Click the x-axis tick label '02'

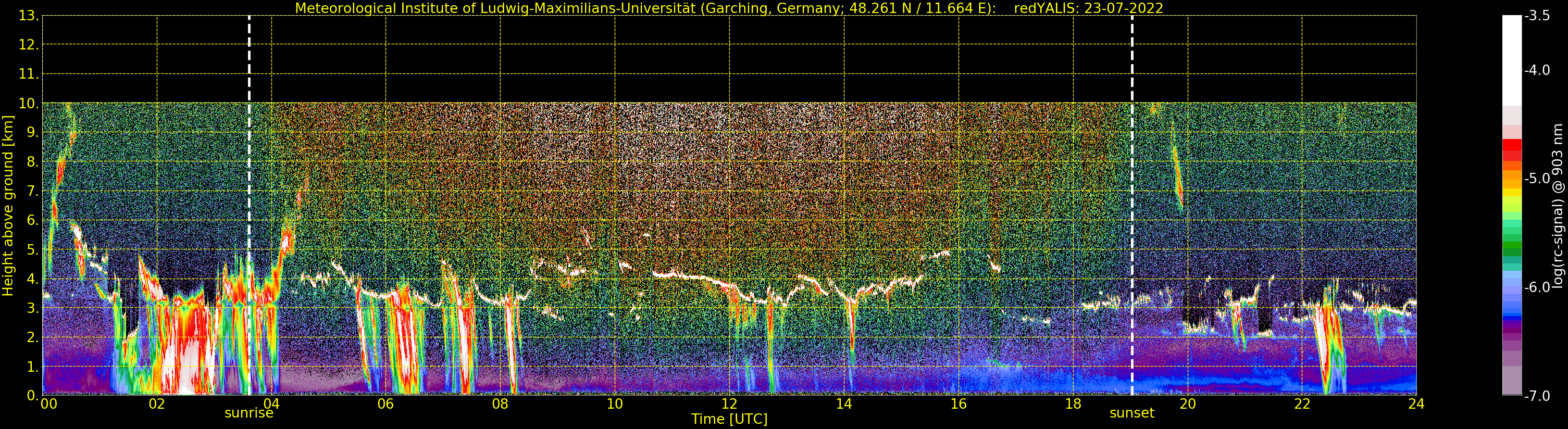pyautogui.click(x=156, y=404)
